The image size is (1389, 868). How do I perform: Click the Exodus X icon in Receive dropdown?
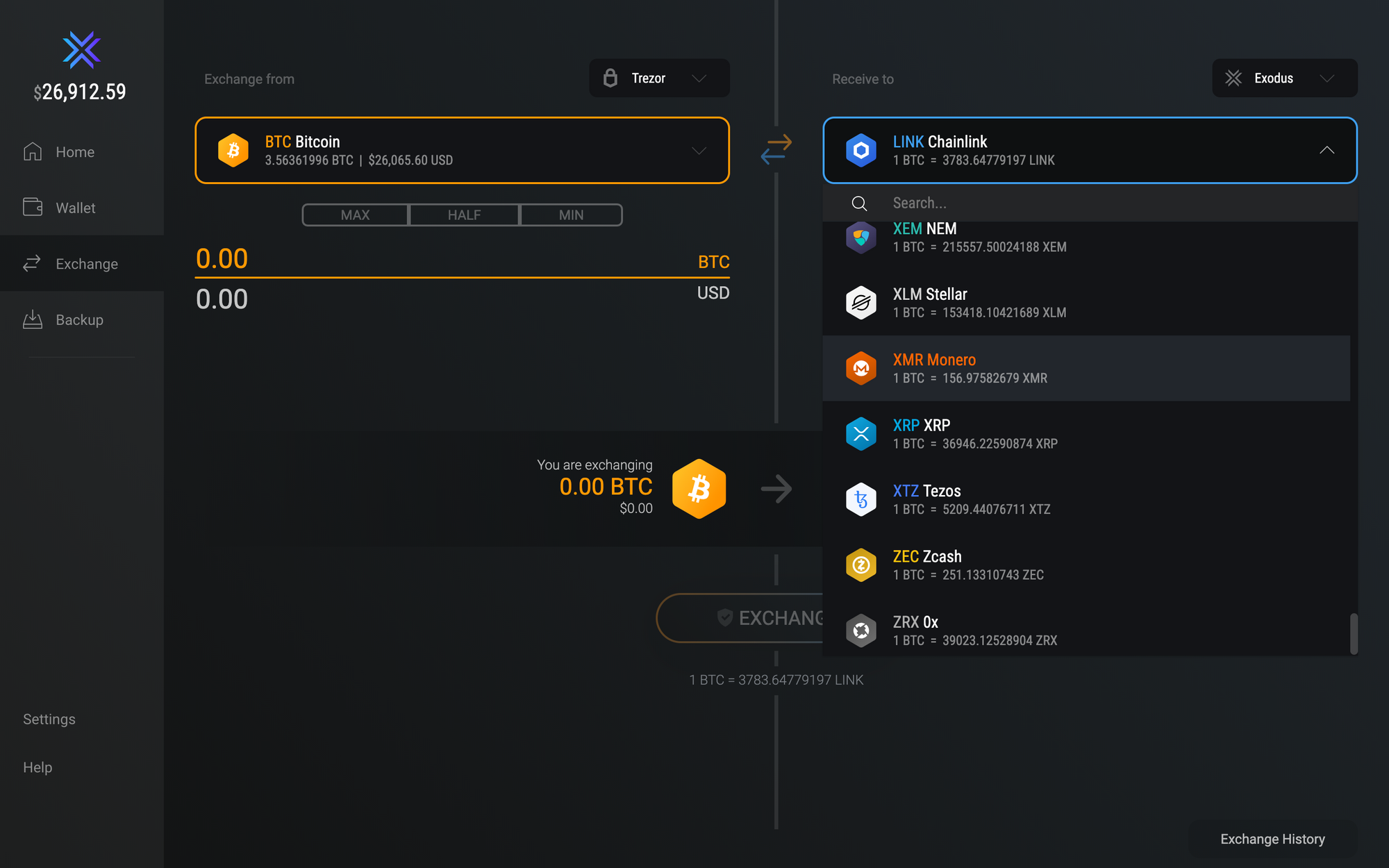pyautogui.click(x=1233, y=78)
